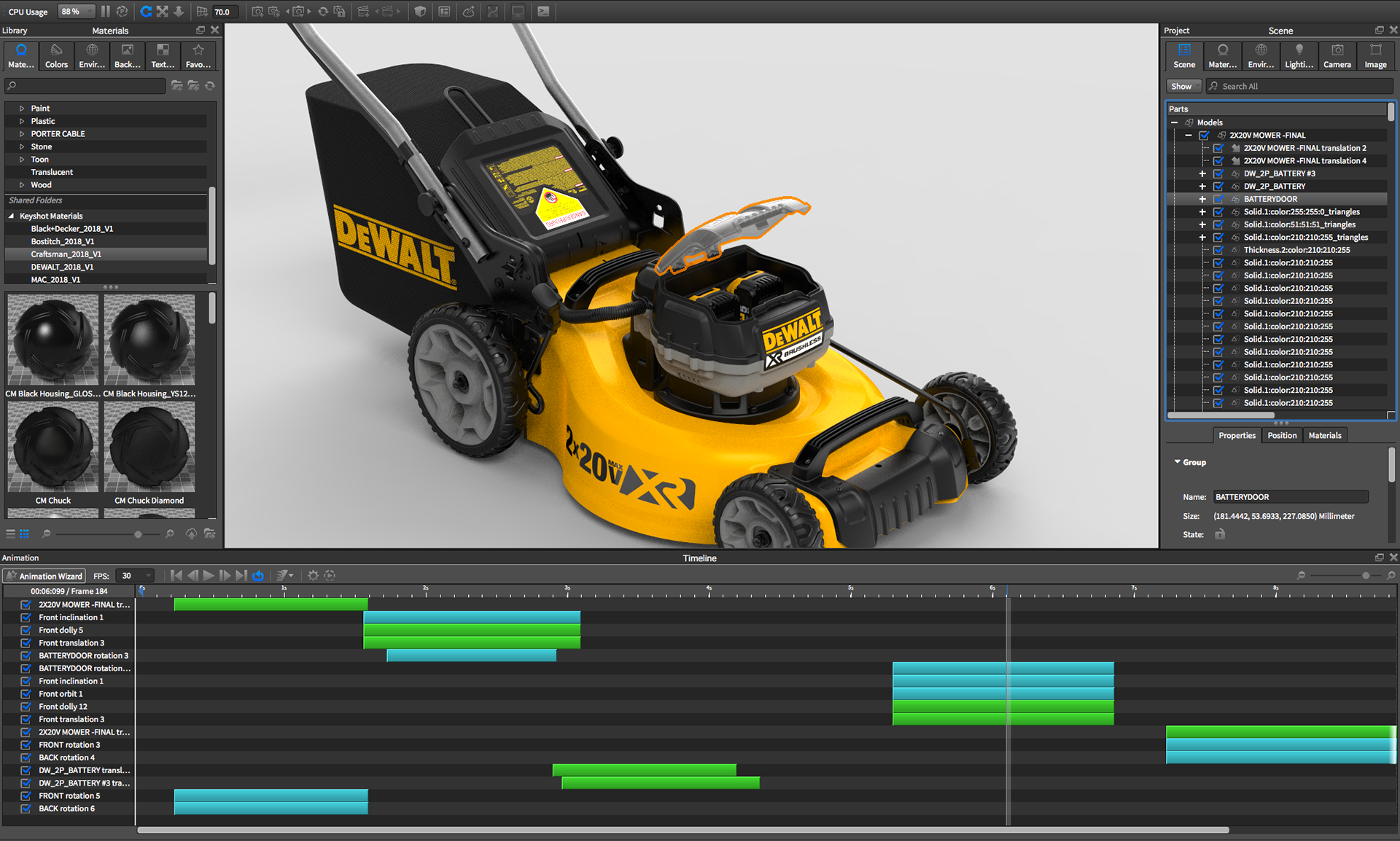
Task: Switch to the Textures library tab
Action: coord(163,55)
